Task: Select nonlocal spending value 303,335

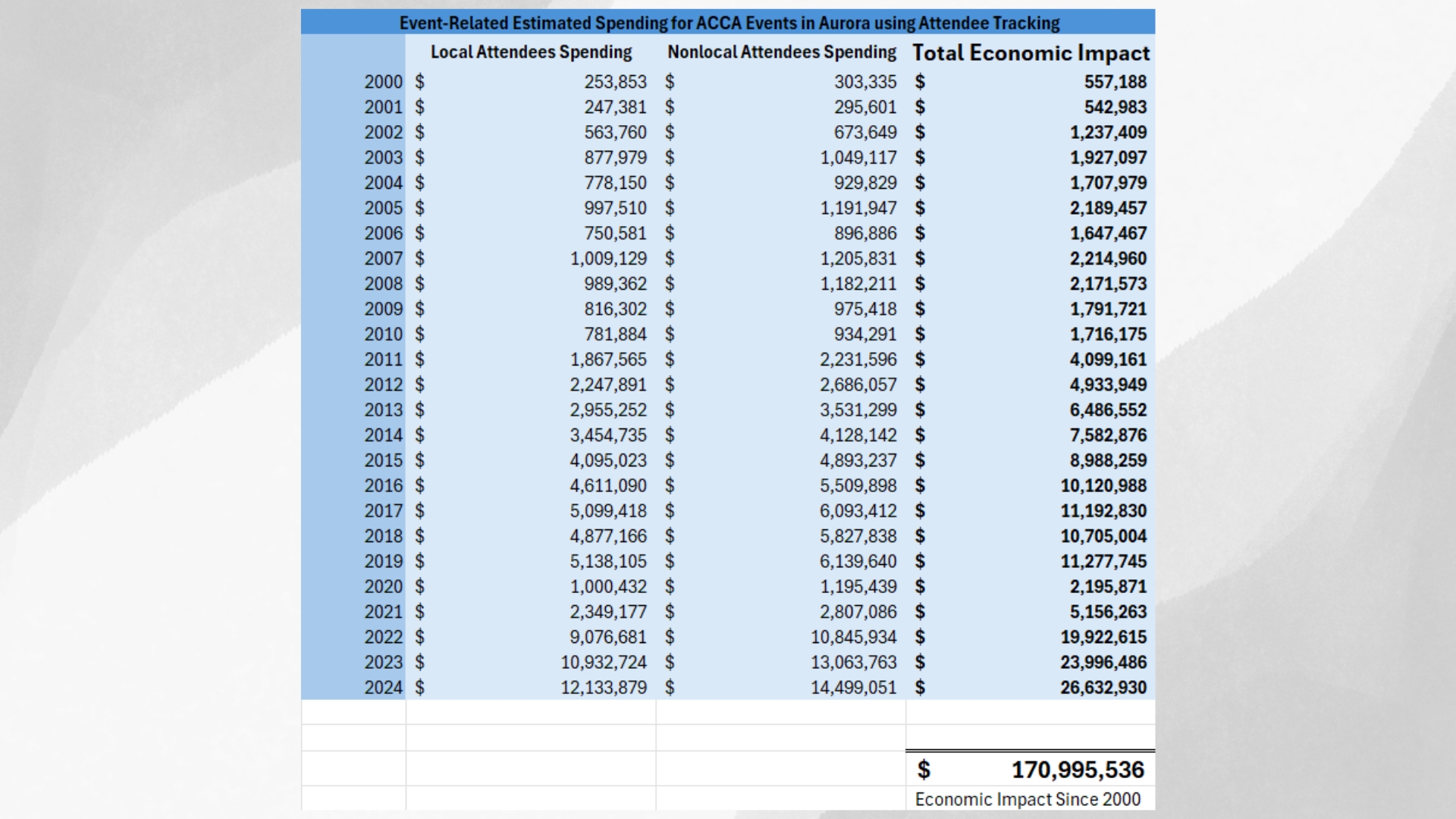Action: point(865,82)
